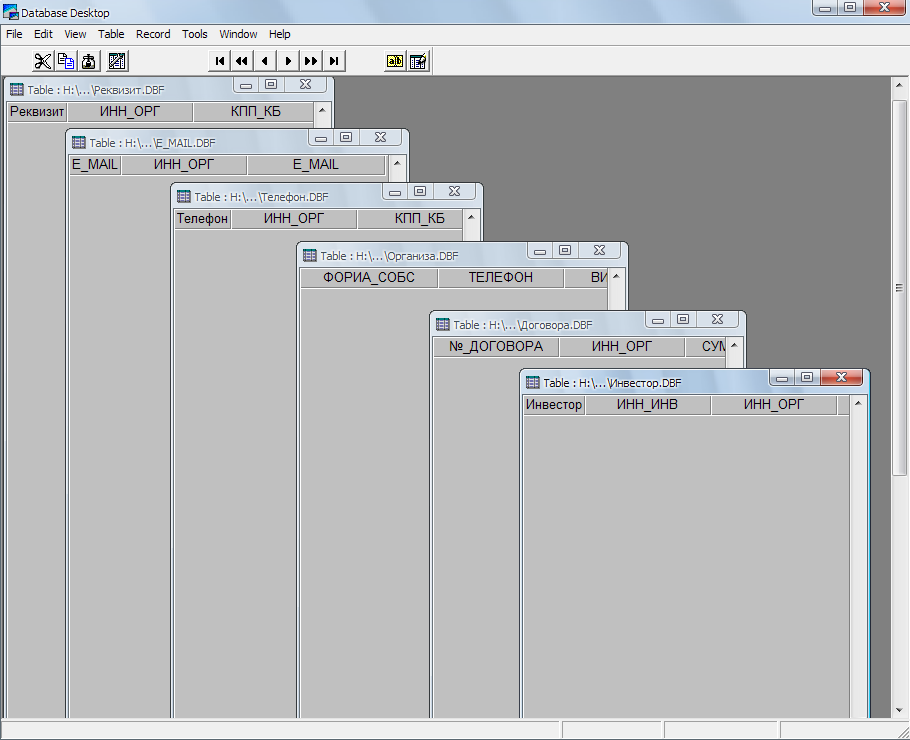This screenshot has width=910, height=740.
Task: Click the Copy toolbar icon
Action: tap(66, 61)
